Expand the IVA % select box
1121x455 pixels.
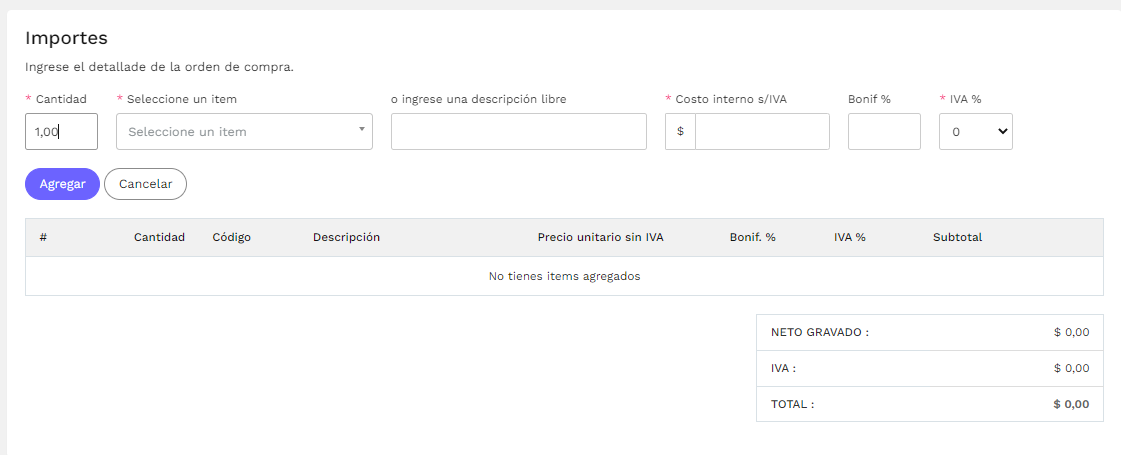click(976, 132)
